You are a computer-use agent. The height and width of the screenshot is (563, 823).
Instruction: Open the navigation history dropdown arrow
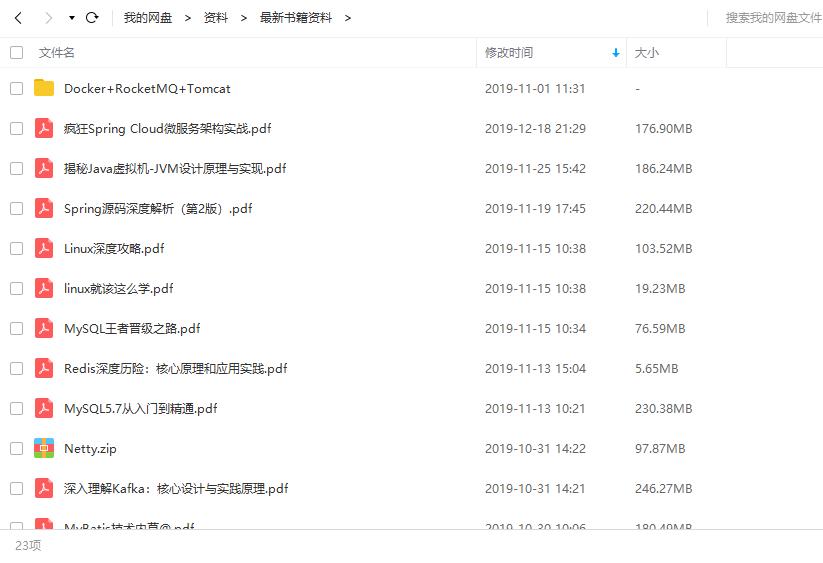tap(72, 18)
